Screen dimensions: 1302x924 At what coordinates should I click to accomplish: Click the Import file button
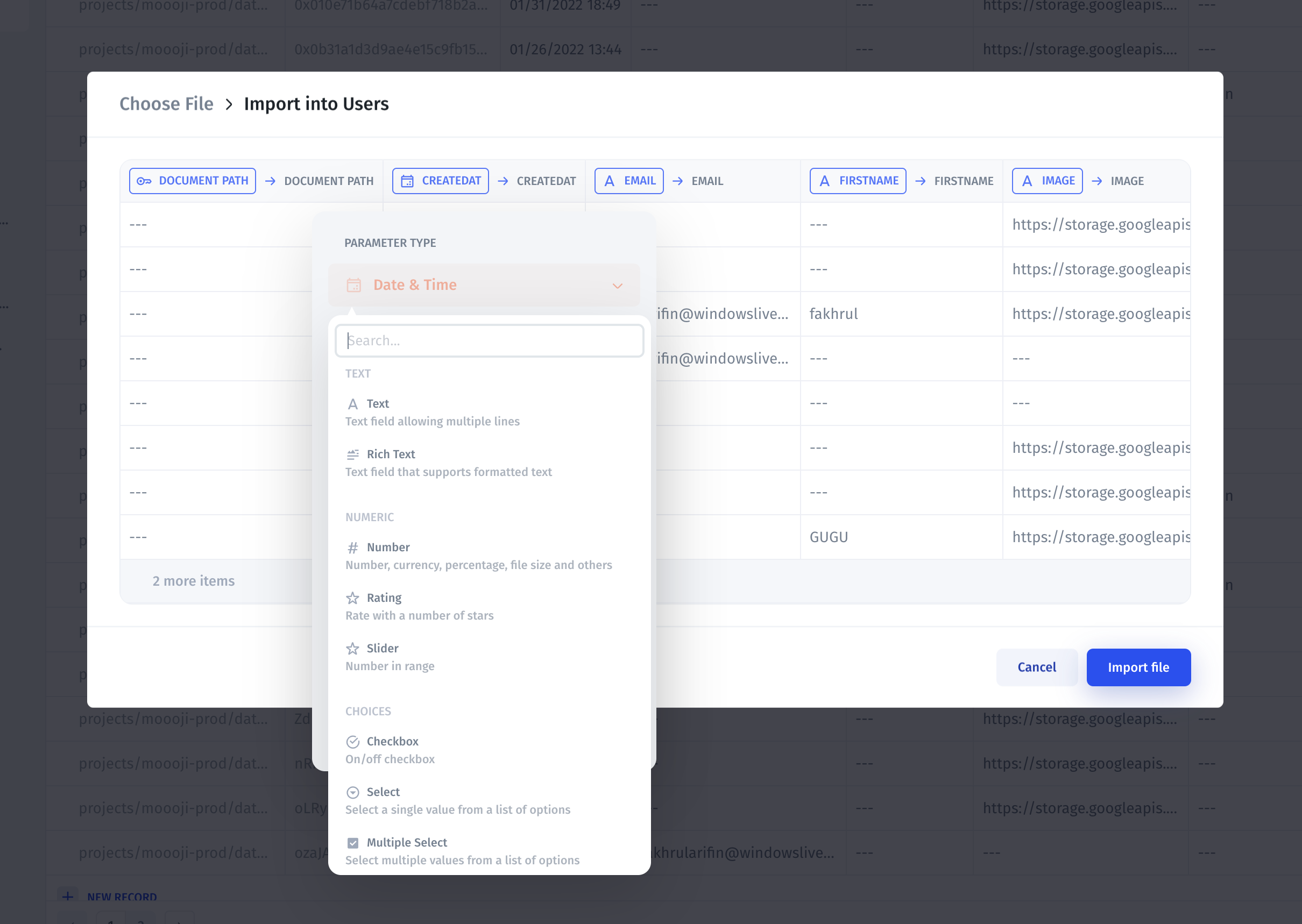coord(1138,667)
